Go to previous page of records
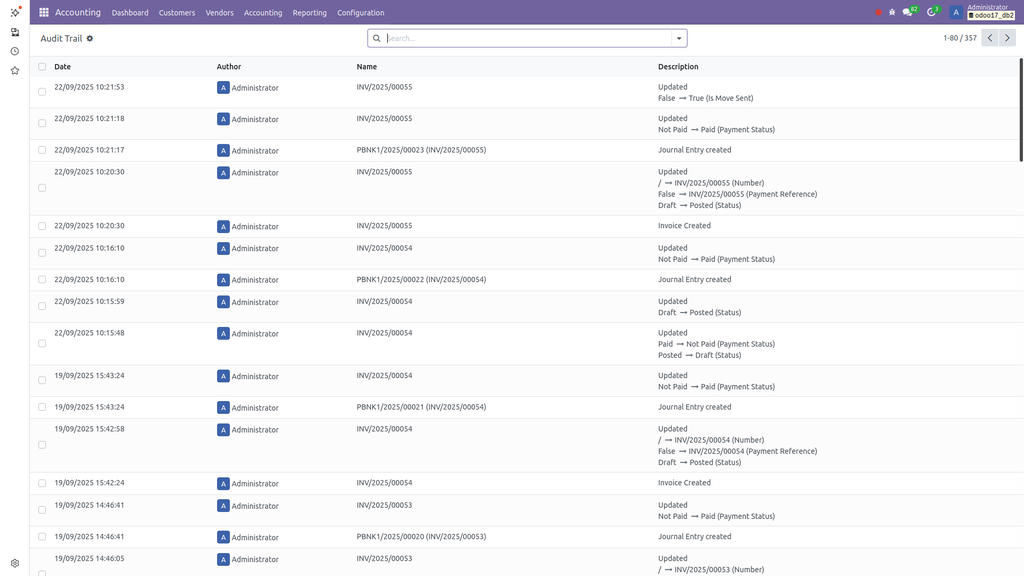1024x576 pixels. coord(989,38)
